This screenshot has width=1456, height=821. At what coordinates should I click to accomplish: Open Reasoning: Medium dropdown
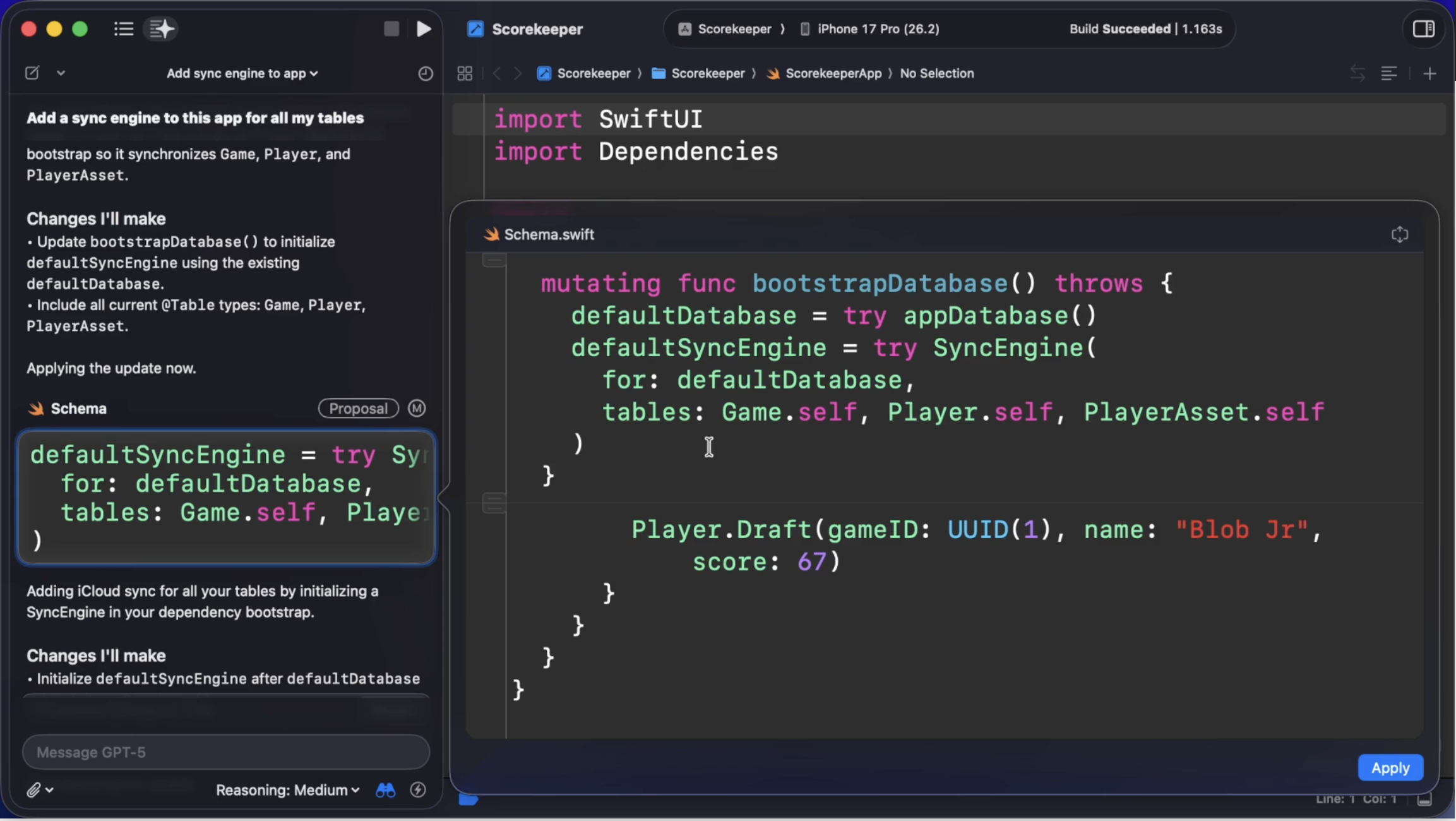pyautogui.click(x=287, y=790)
